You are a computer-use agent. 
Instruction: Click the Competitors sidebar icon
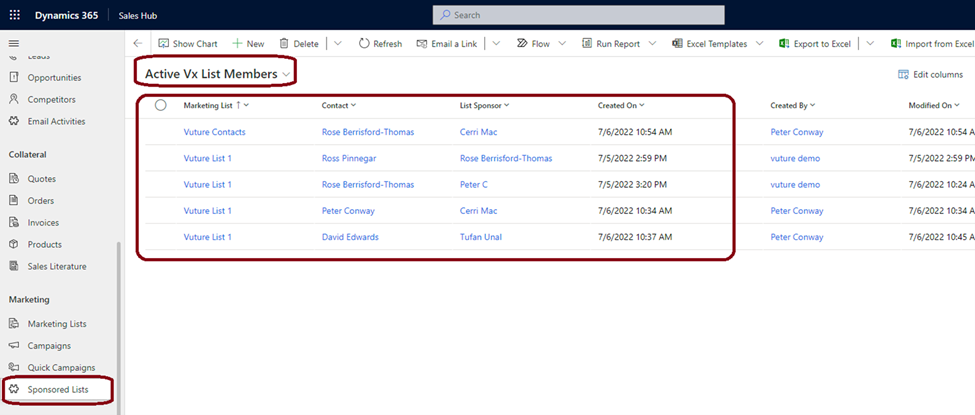click(14, 100)
